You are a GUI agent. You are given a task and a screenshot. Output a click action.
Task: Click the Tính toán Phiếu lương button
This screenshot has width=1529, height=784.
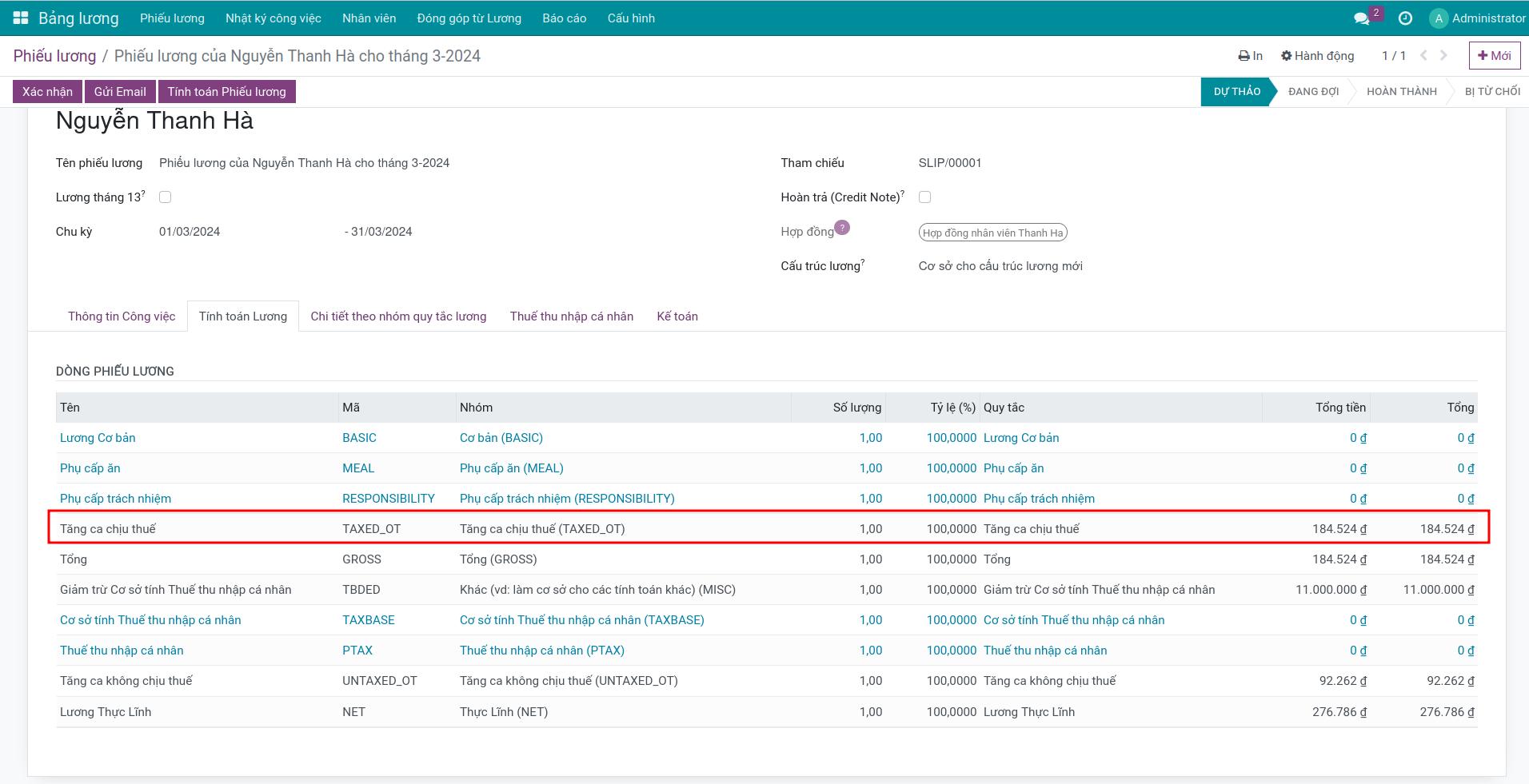pyautogui.click(x=226, y=91)
